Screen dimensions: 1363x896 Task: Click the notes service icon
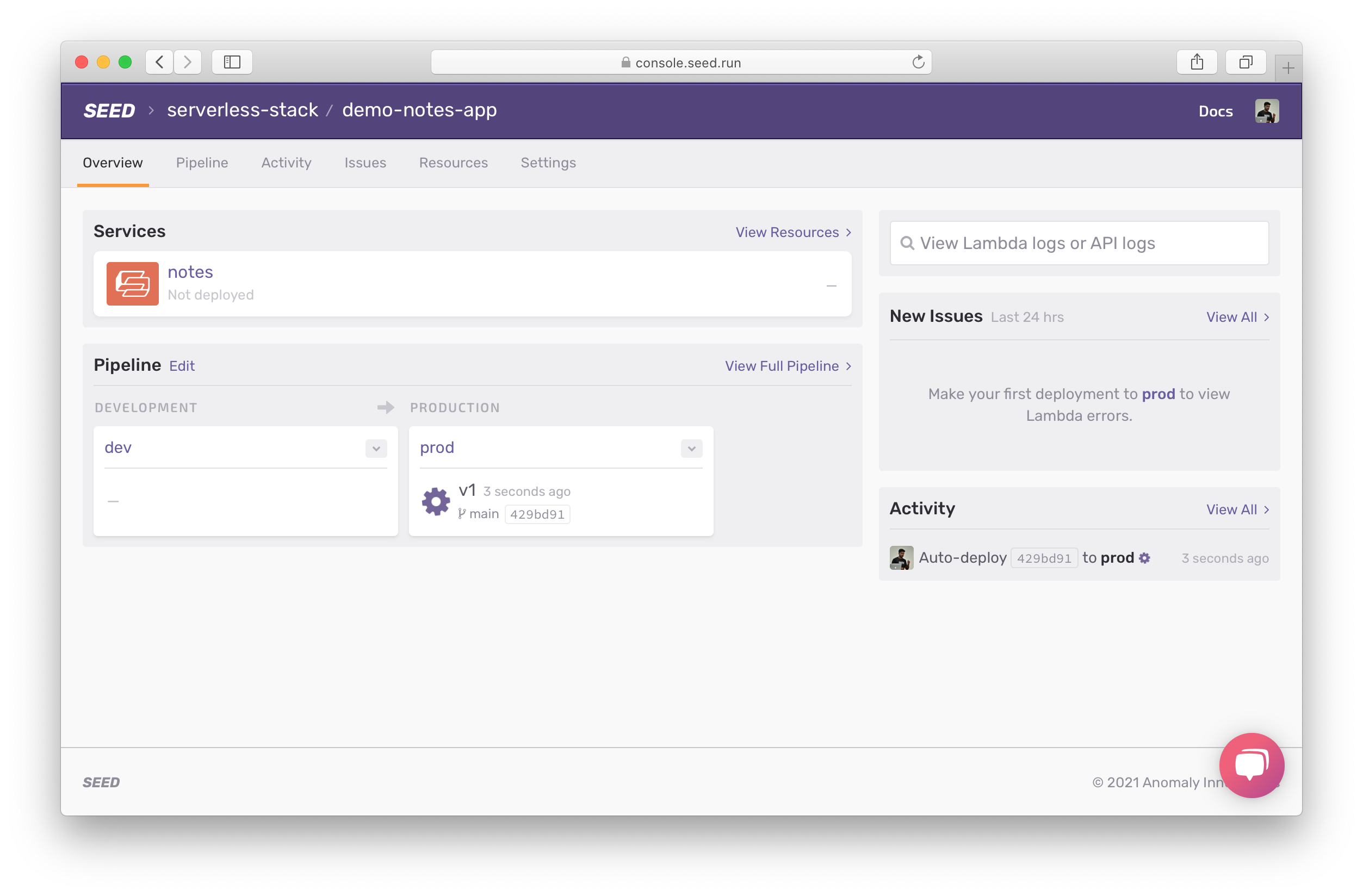[x=132, y=283]
